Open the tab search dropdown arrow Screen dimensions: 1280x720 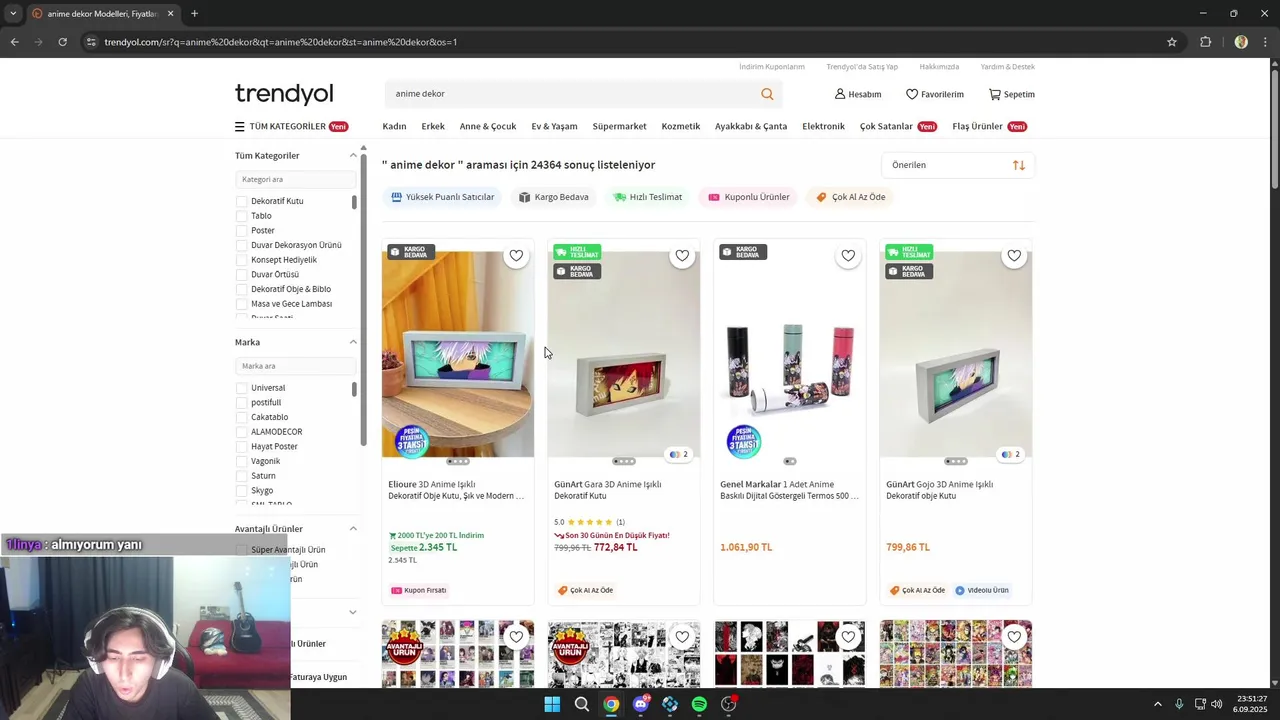(x=12, y=14)
